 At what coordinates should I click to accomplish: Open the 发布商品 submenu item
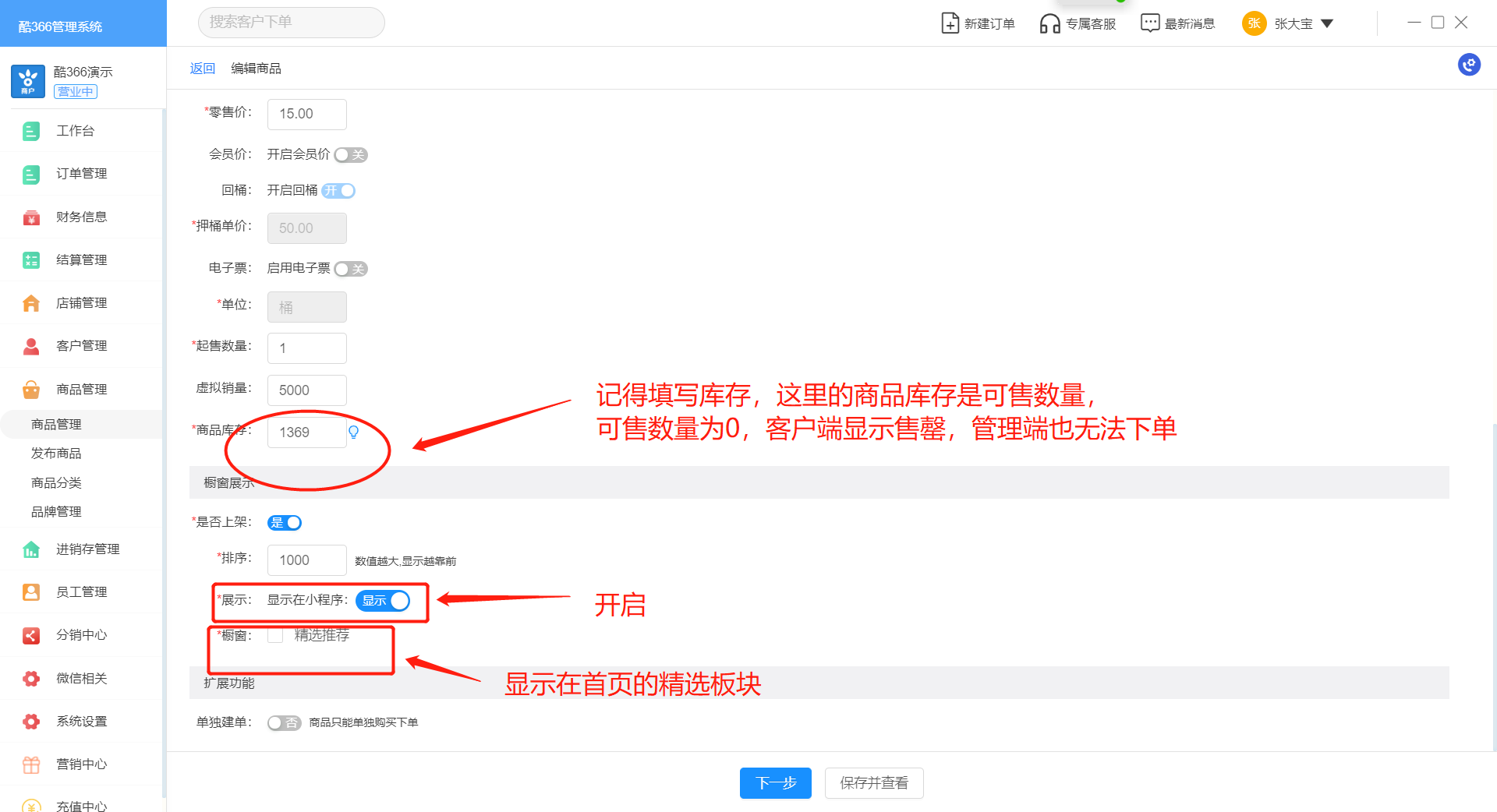(x=56, y=454)
